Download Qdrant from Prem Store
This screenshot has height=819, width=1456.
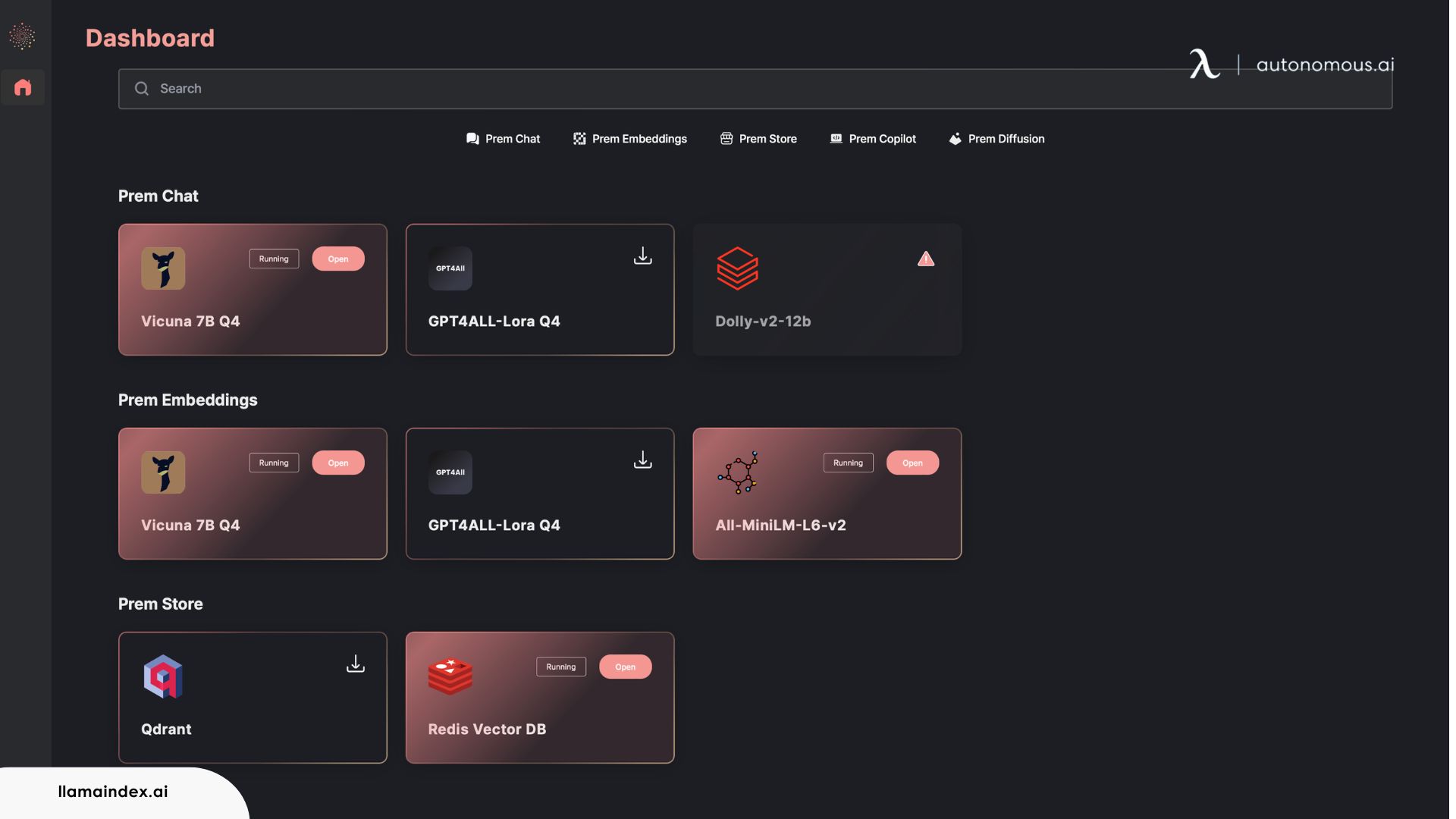click(x=356, y=664)
